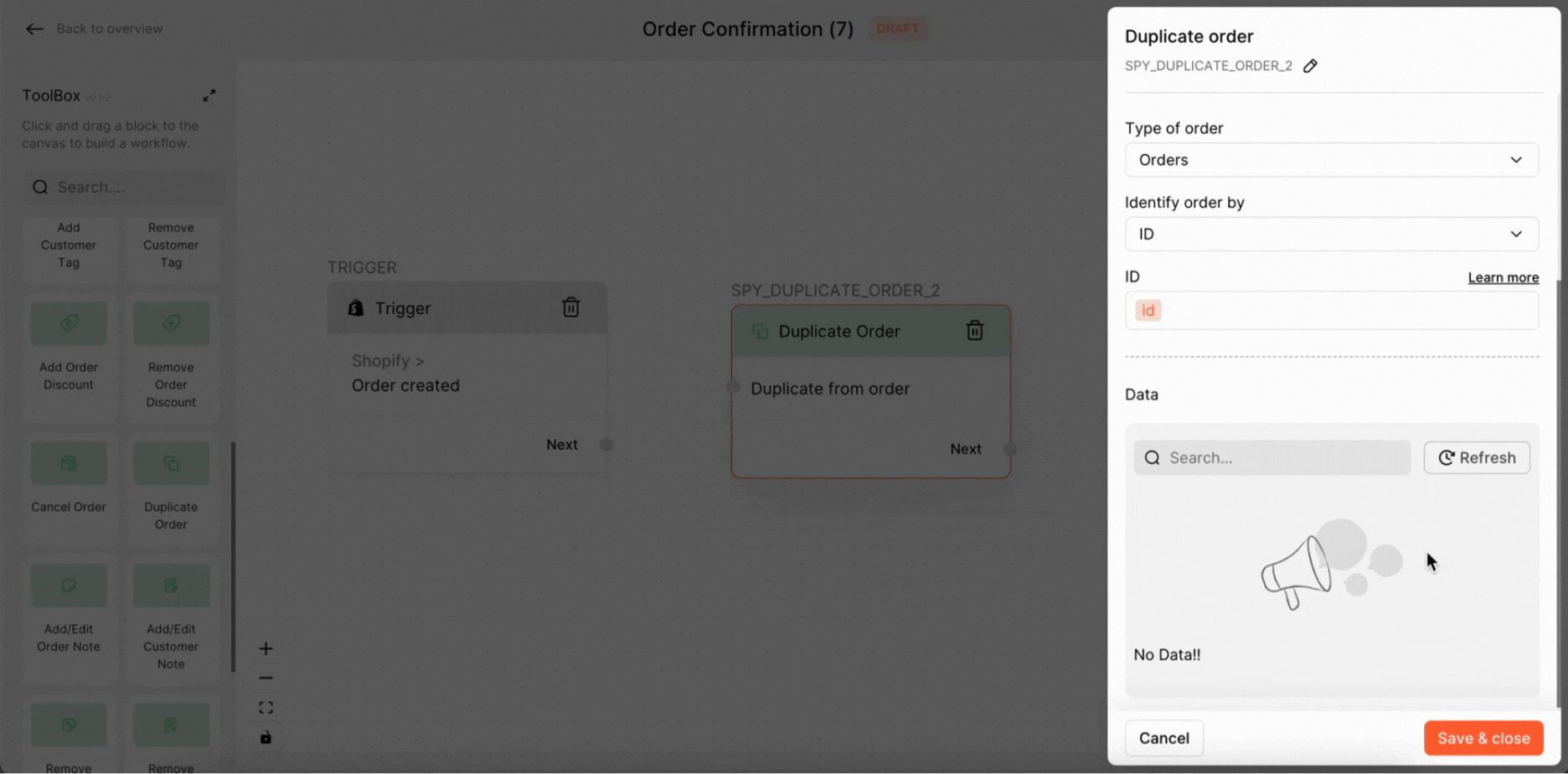The image size is (1568, 774).
Task: Click the copy icon in Duplicate Order node
Action: pos(761,332)
